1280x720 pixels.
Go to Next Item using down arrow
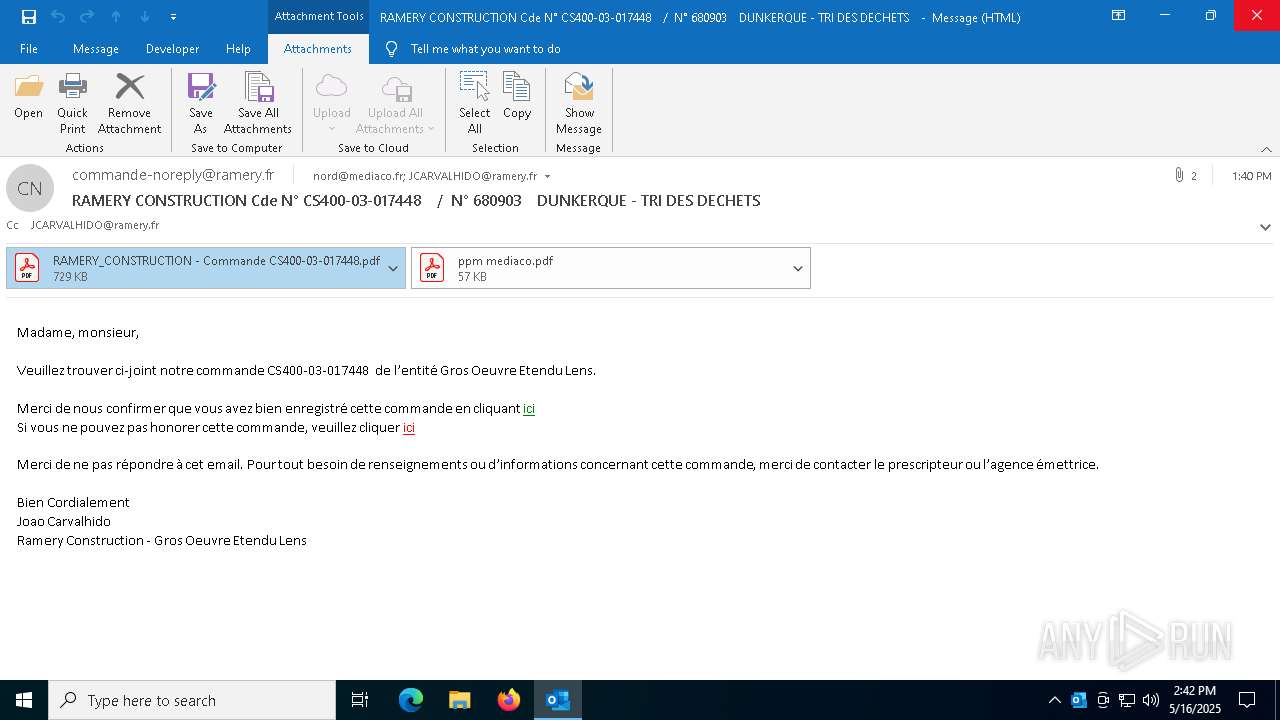click(145, 17)
